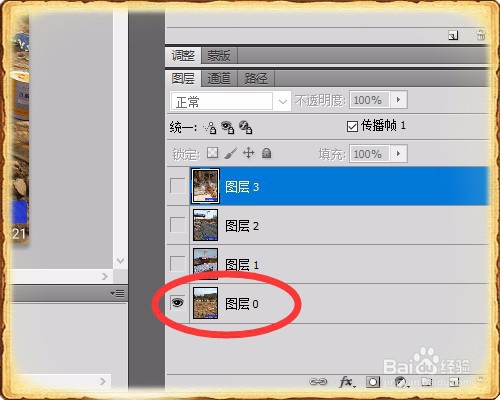Image resolution: width=500 pixels, height=400 pixels.
Task: Open the 正常 blend mode dropdown
Action: [230, 101]
